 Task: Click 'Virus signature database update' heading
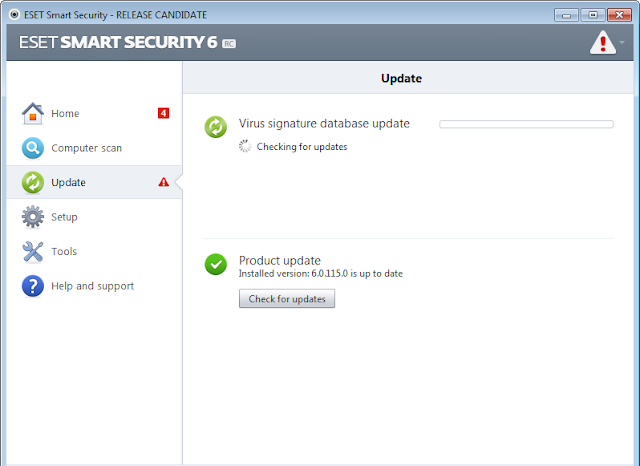pyautogui.click(x=324, y=124)
